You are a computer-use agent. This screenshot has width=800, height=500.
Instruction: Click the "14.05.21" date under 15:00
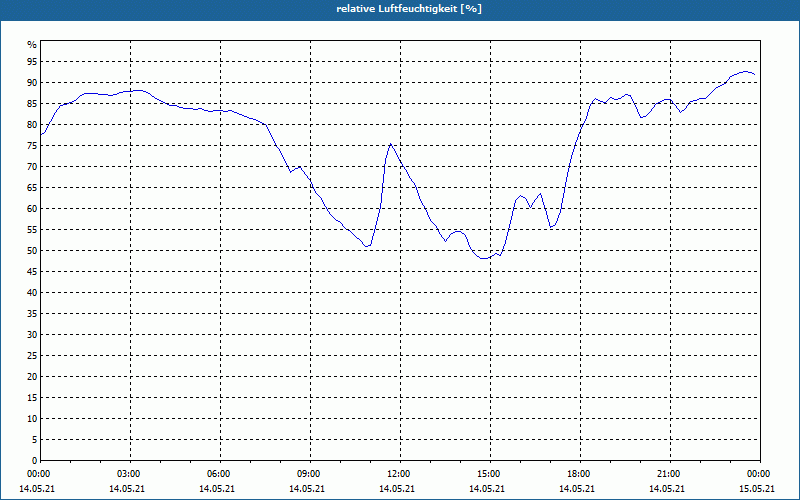click(x=487, y=489)
